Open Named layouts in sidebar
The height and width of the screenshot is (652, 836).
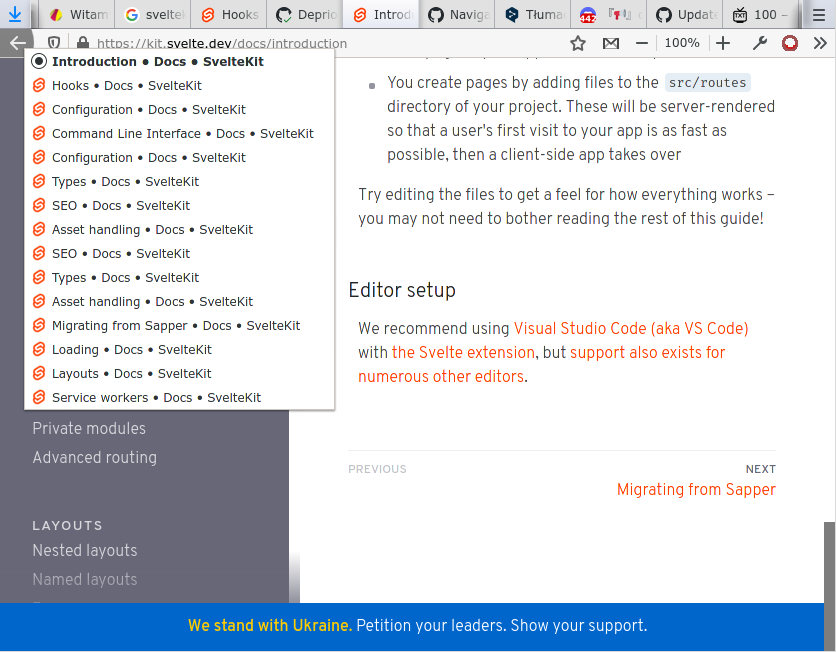(x=85, y=579)
